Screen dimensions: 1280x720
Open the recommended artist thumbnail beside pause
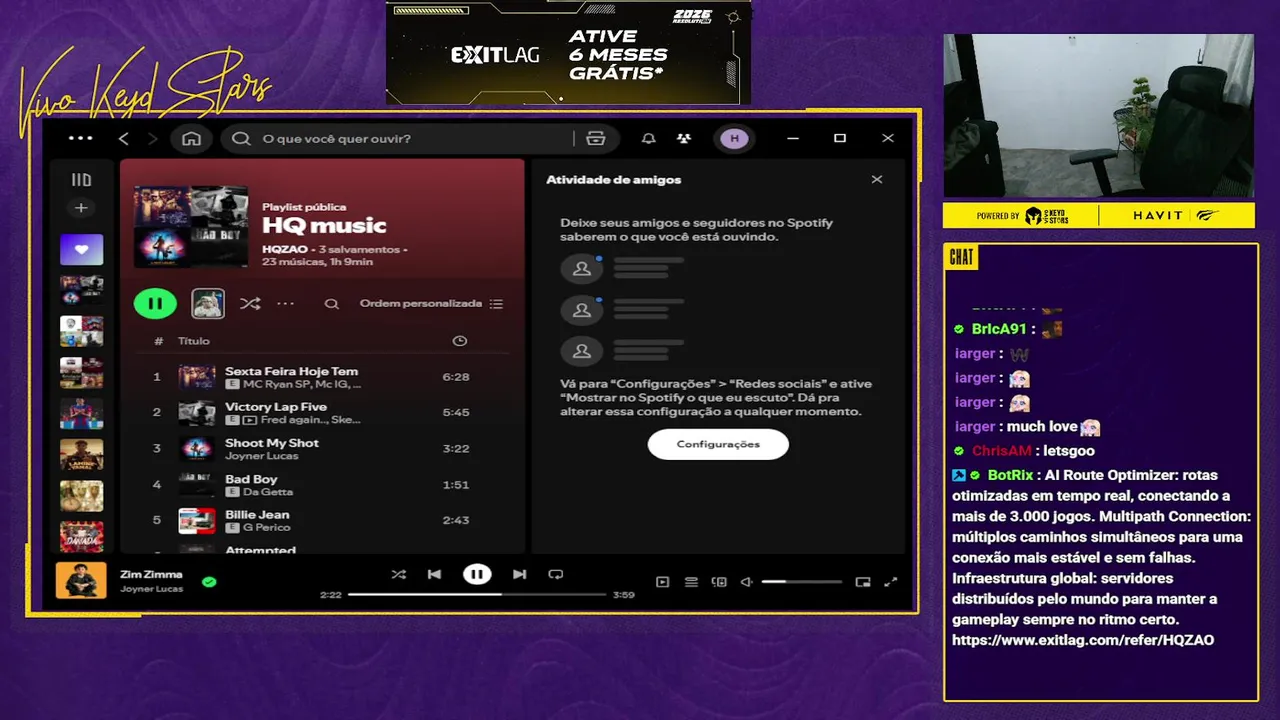click(x=208, y=303)
